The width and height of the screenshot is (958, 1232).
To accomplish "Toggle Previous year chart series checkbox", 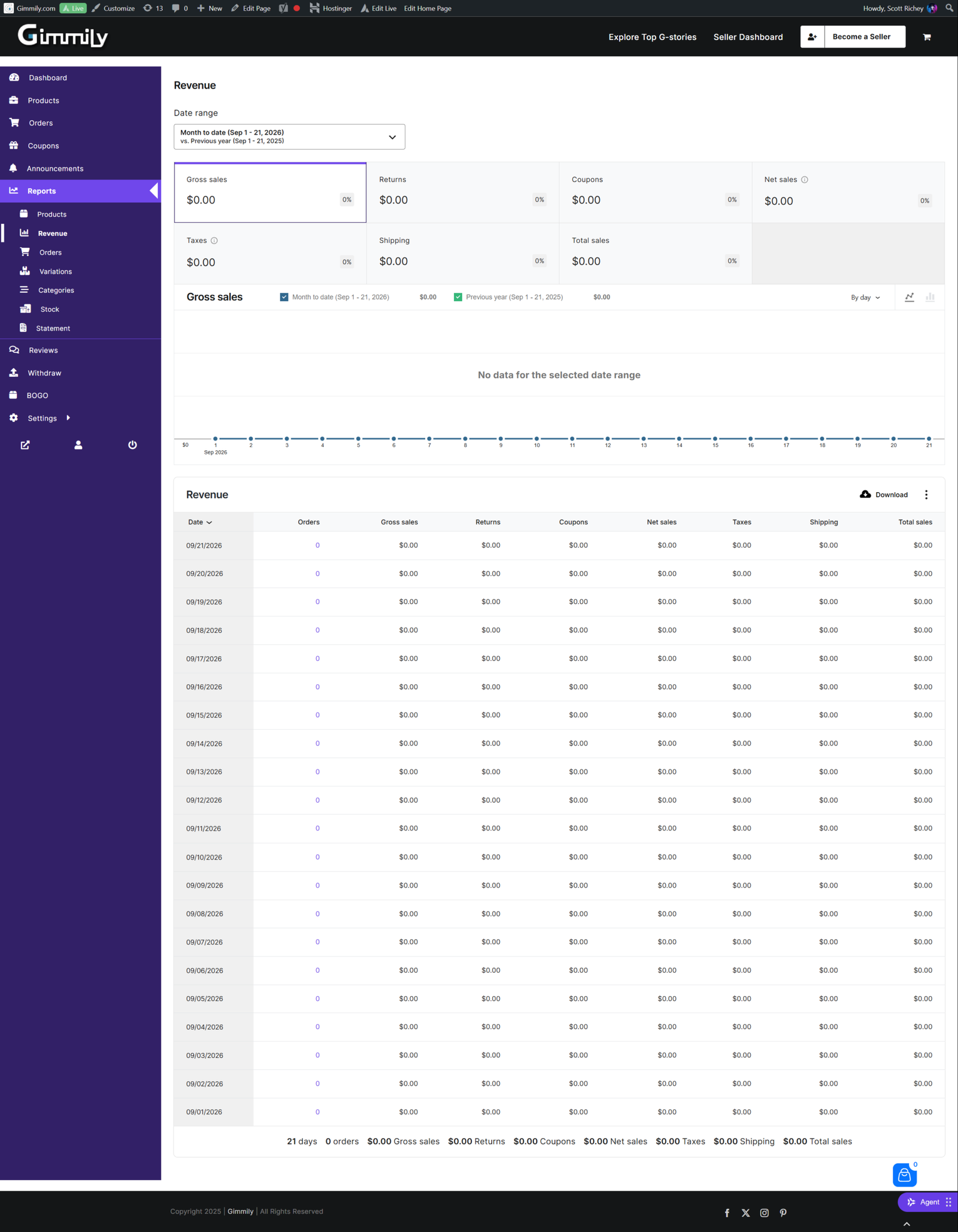I will (458, 297).
